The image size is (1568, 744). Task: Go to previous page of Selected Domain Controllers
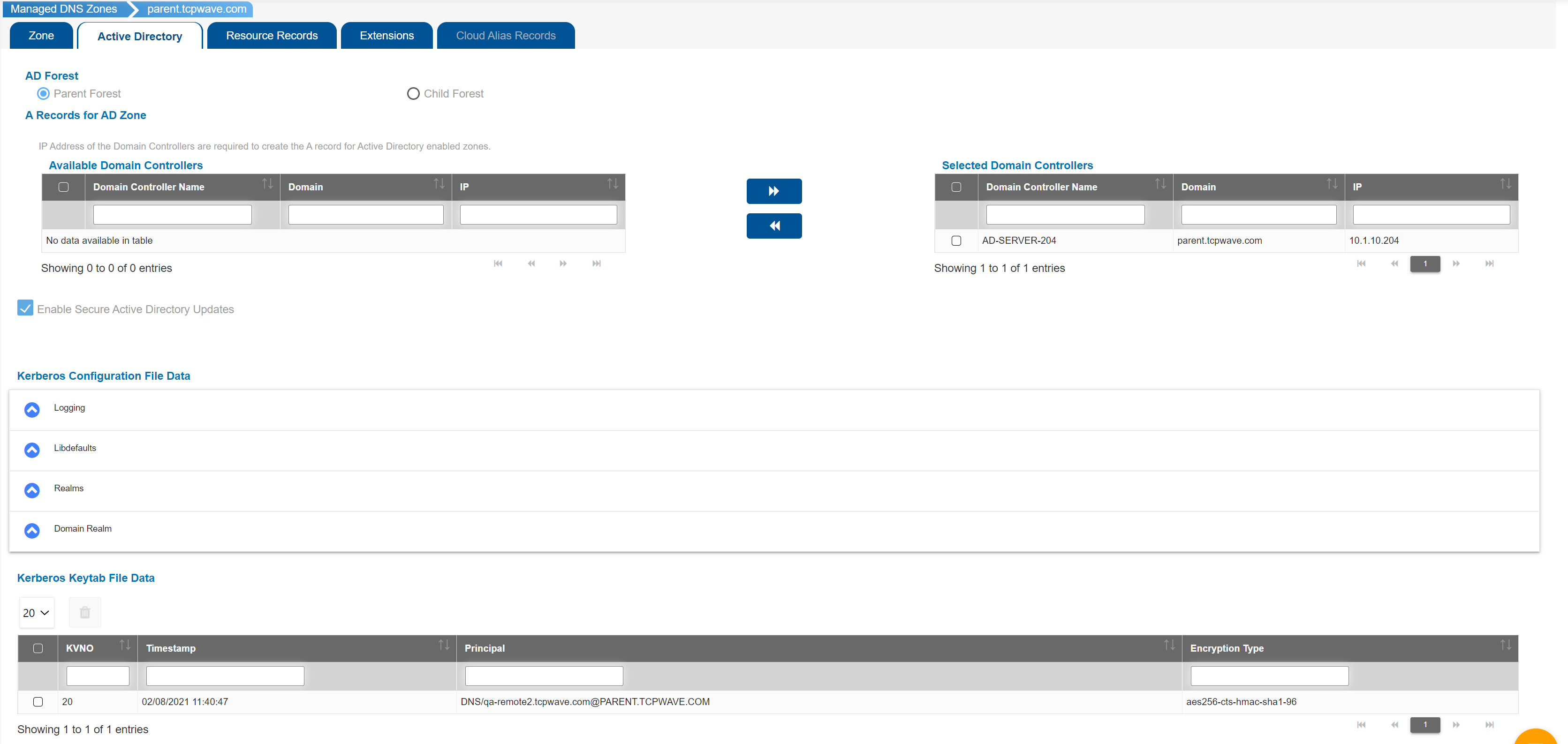[1394, 263]
